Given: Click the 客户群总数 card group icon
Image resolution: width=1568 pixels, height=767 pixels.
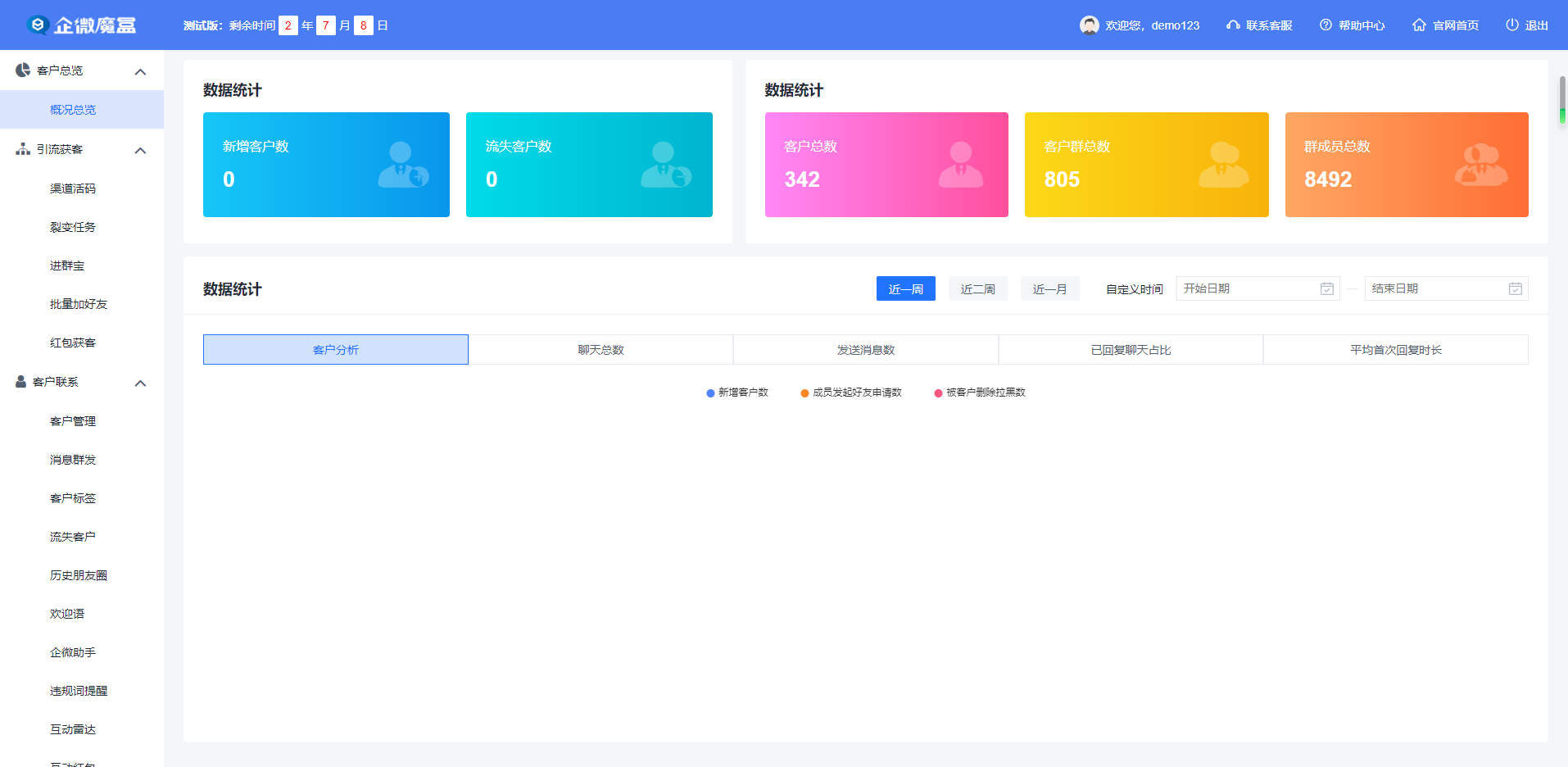Looking at the screenshot, I should click(1224, 165).
